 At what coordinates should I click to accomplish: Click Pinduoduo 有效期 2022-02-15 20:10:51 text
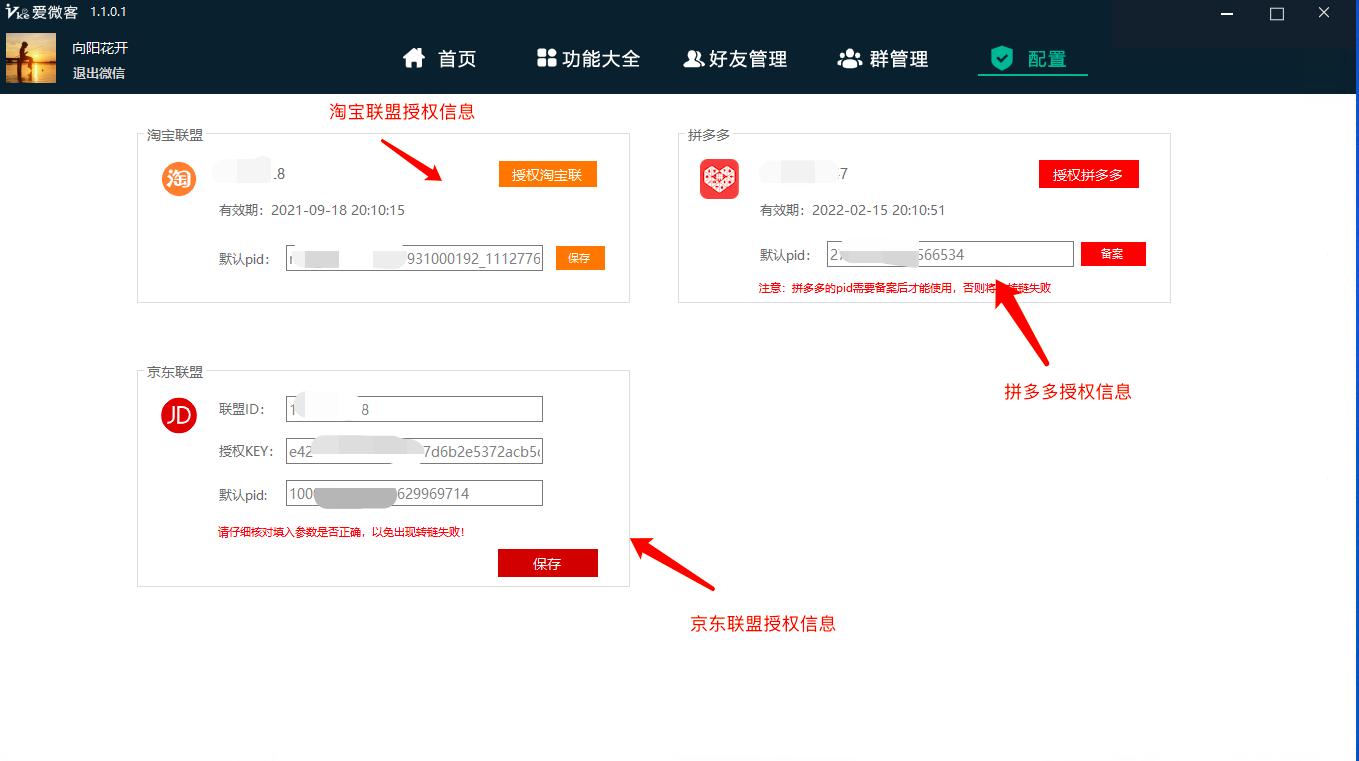click(x=852, y=210)
